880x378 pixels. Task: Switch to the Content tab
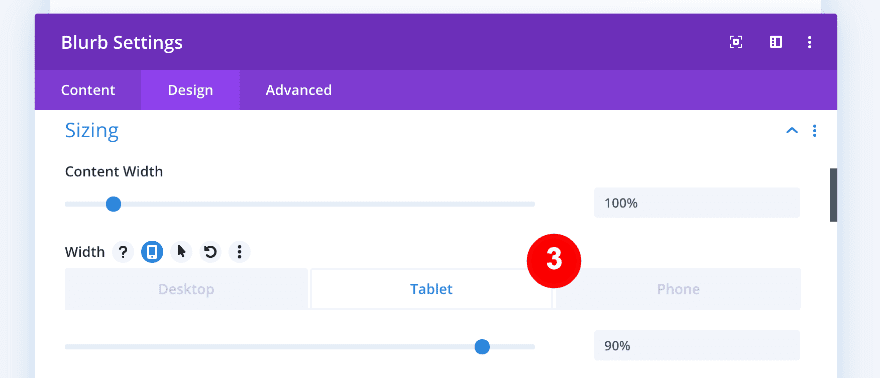(88, 90)
